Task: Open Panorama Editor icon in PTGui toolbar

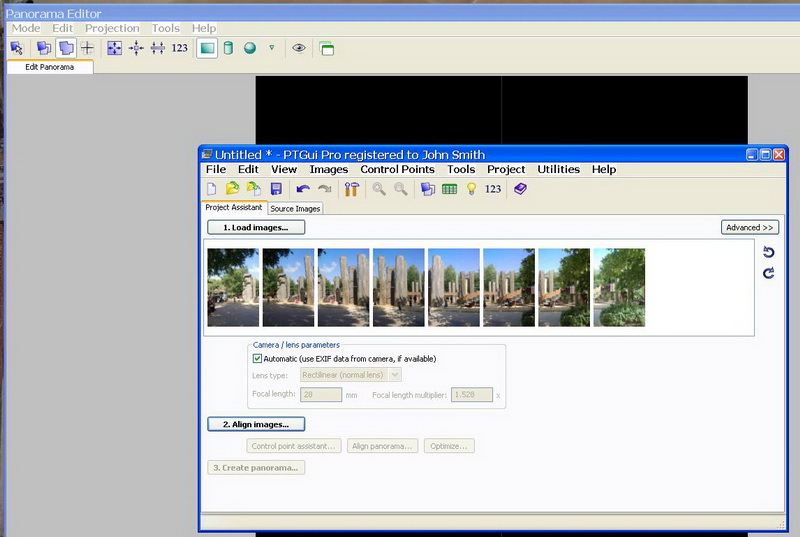Action: [x=428, y=189]
